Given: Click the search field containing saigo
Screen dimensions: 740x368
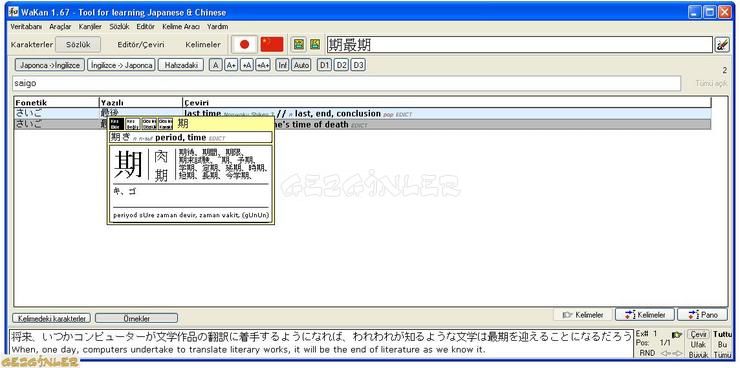Looking at the screenshot, I should tap(346, 84).
